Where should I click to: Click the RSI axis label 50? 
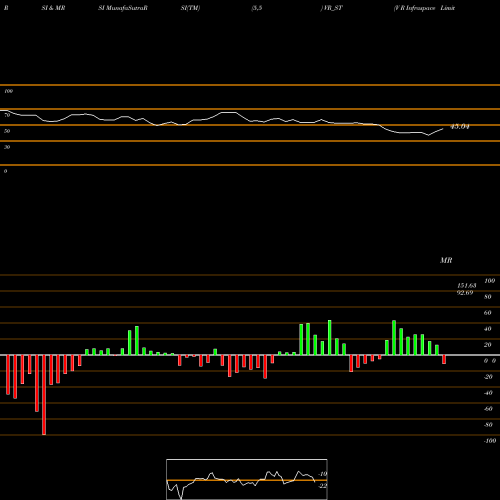click(x=7, y=131)
